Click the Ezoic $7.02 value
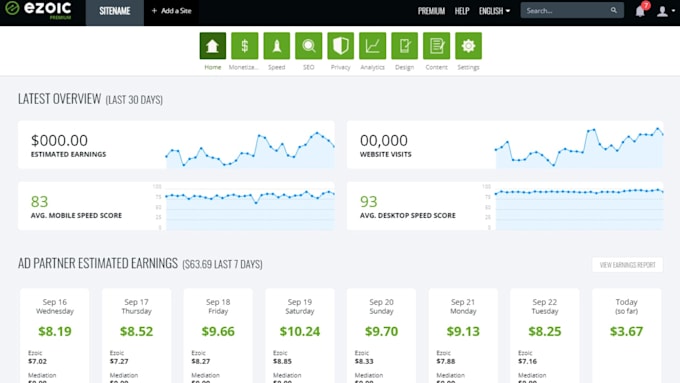Image resolution: width=680 pixels, height=383 pixels. tap(37, 361)
